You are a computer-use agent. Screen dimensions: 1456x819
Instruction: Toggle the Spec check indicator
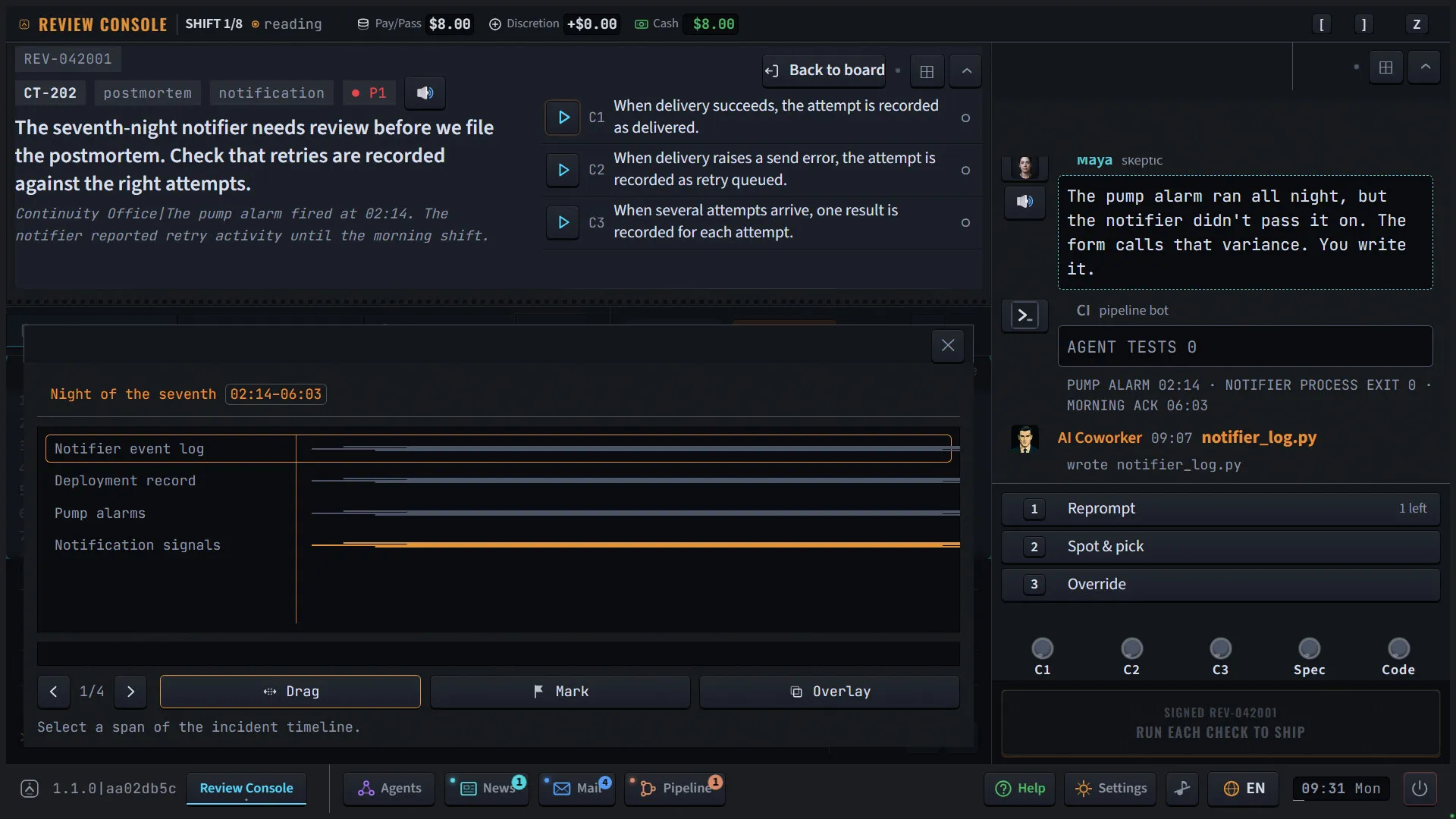coord(1310,649)
